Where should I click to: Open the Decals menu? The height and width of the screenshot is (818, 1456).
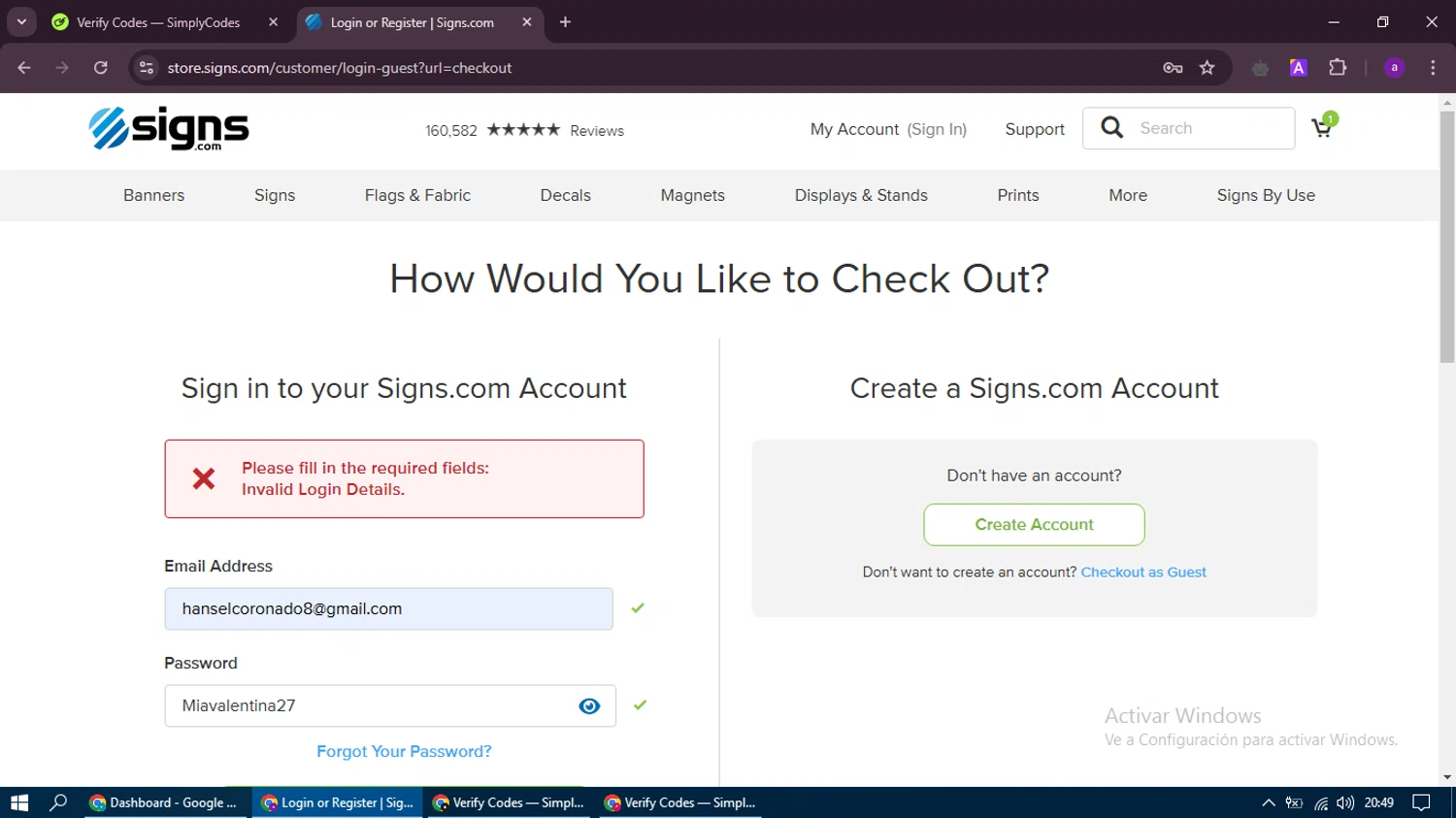point(565,195)
